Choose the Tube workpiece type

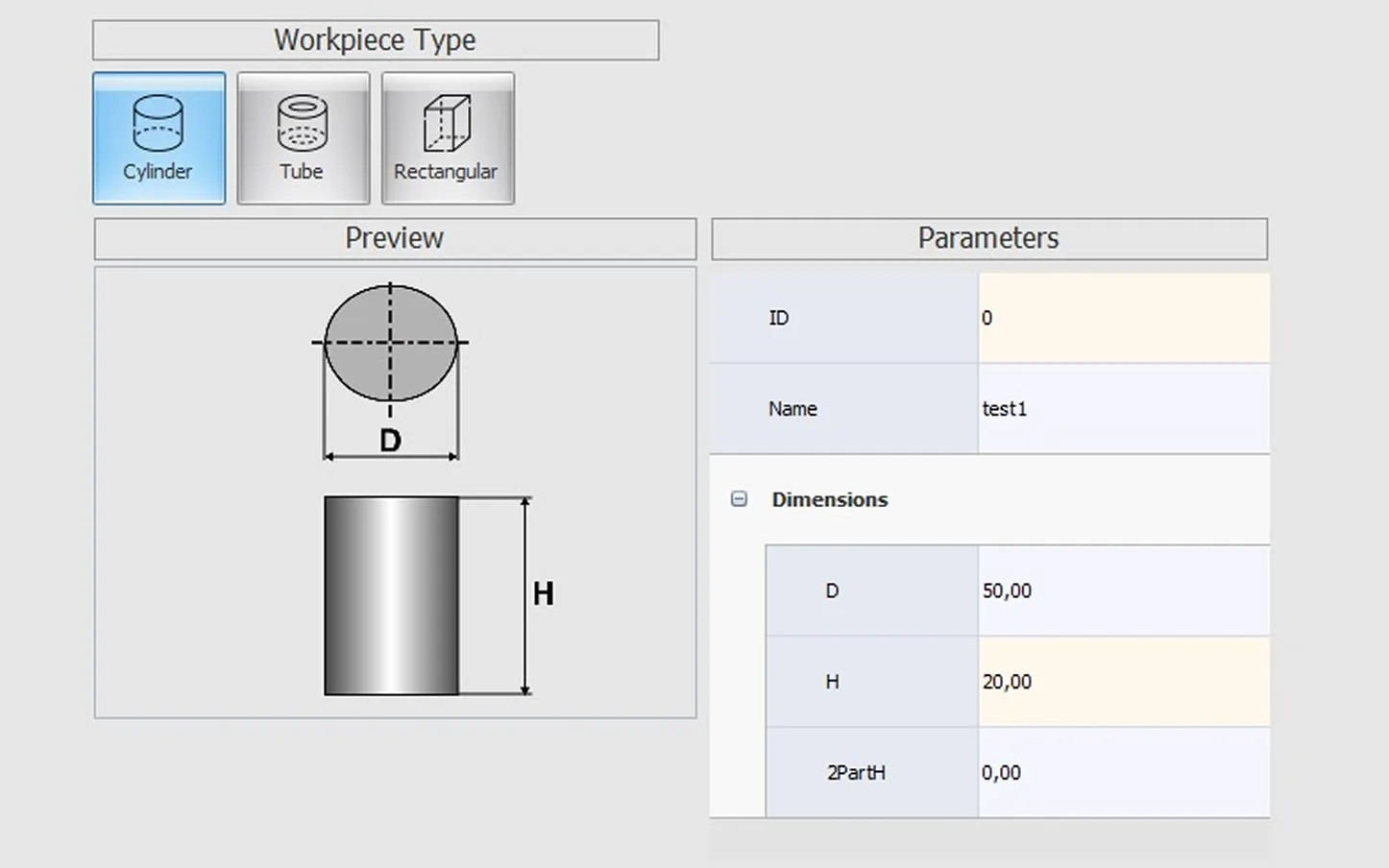[x=303, y=138]
